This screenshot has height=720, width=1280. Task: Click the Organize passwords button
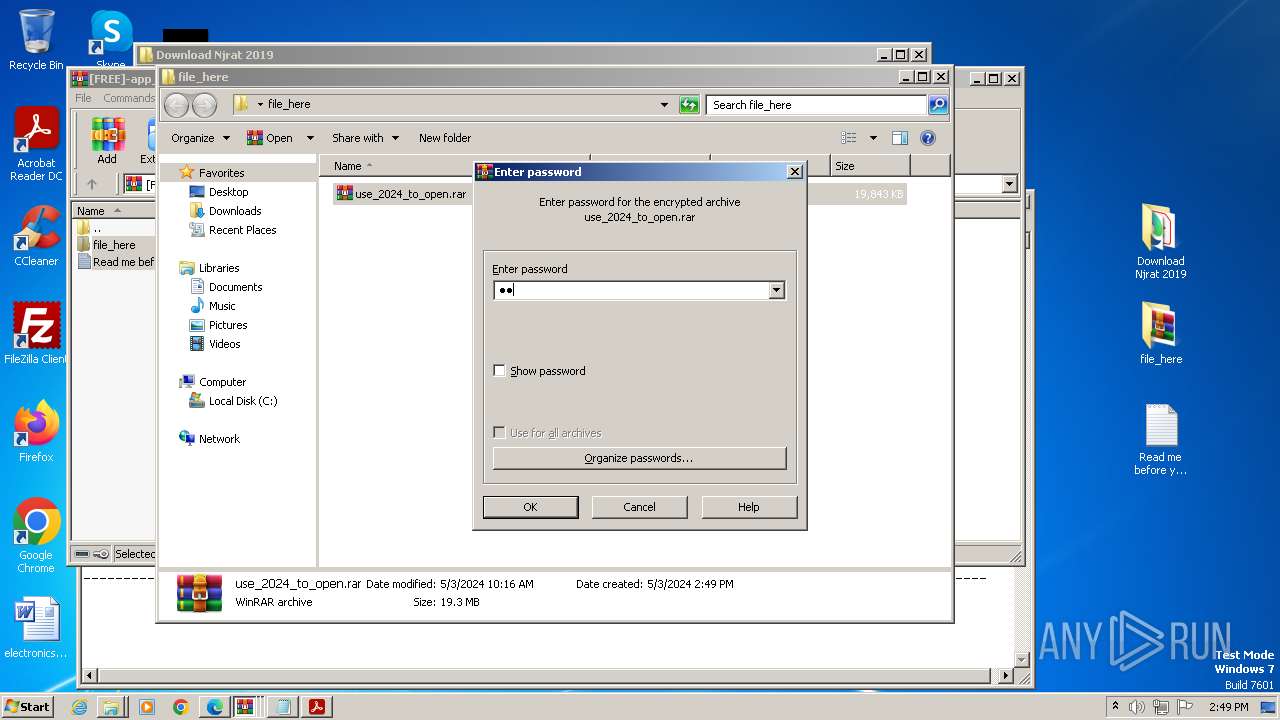[x=639, y=458]
